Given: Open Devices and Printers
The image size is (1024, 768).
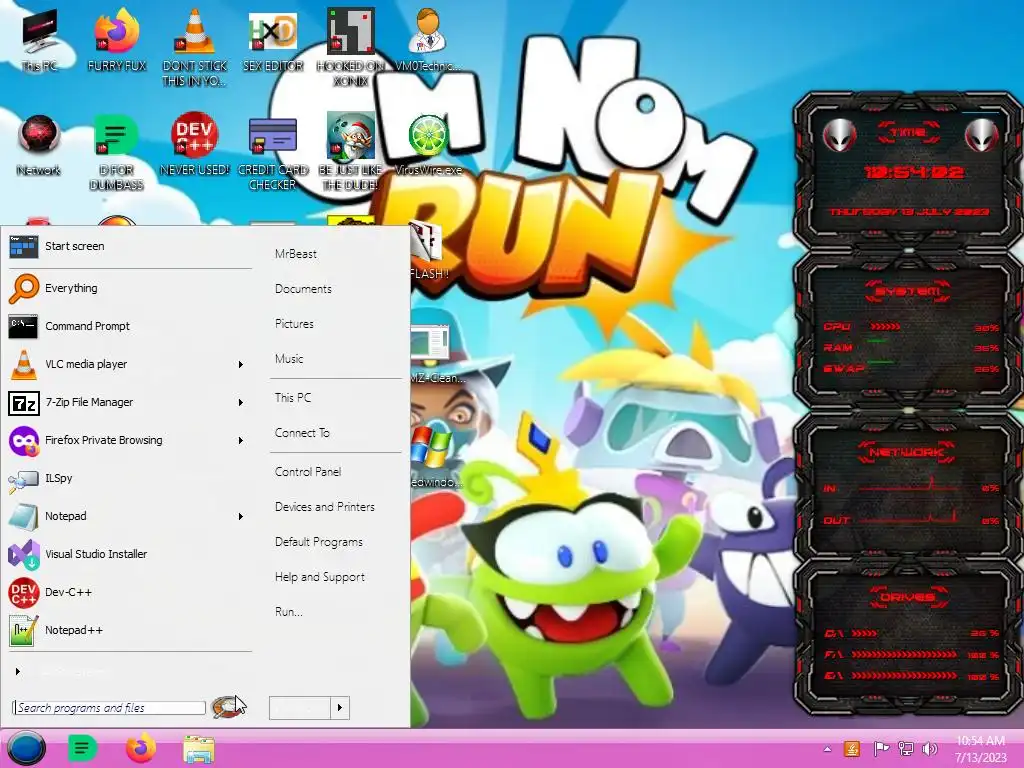Looking at the screenshot, I should coord(325,507).
